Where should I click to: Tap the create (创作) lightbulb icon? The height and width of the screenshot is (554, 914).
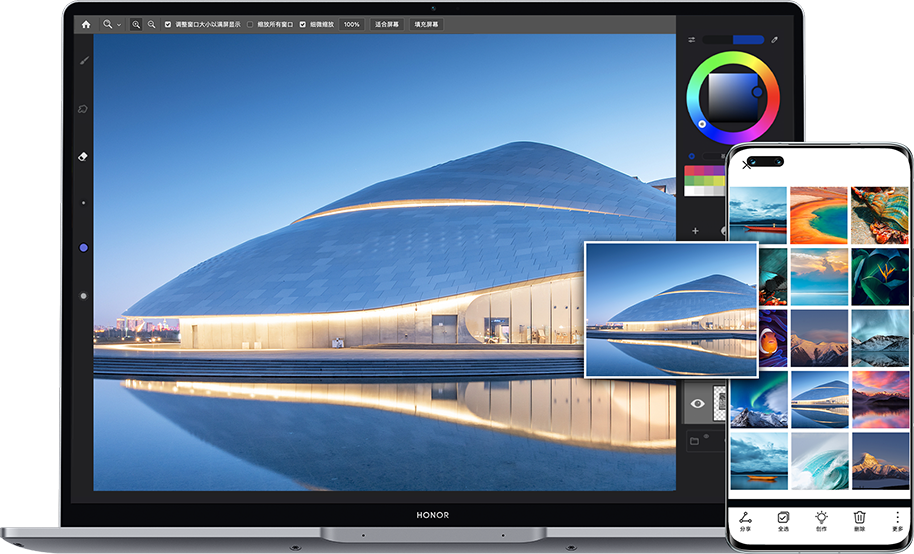tap(821, 519)
